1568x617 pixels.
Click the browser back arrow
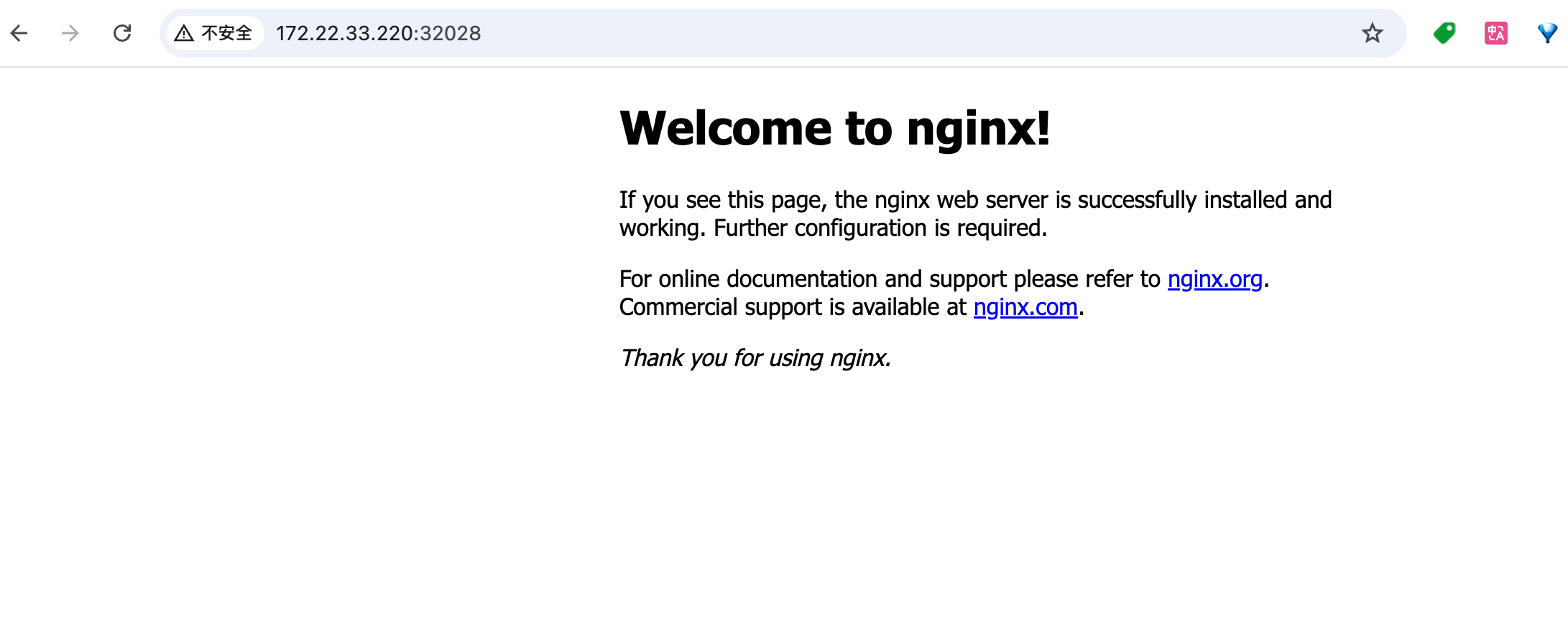click(x=19, y=33)
